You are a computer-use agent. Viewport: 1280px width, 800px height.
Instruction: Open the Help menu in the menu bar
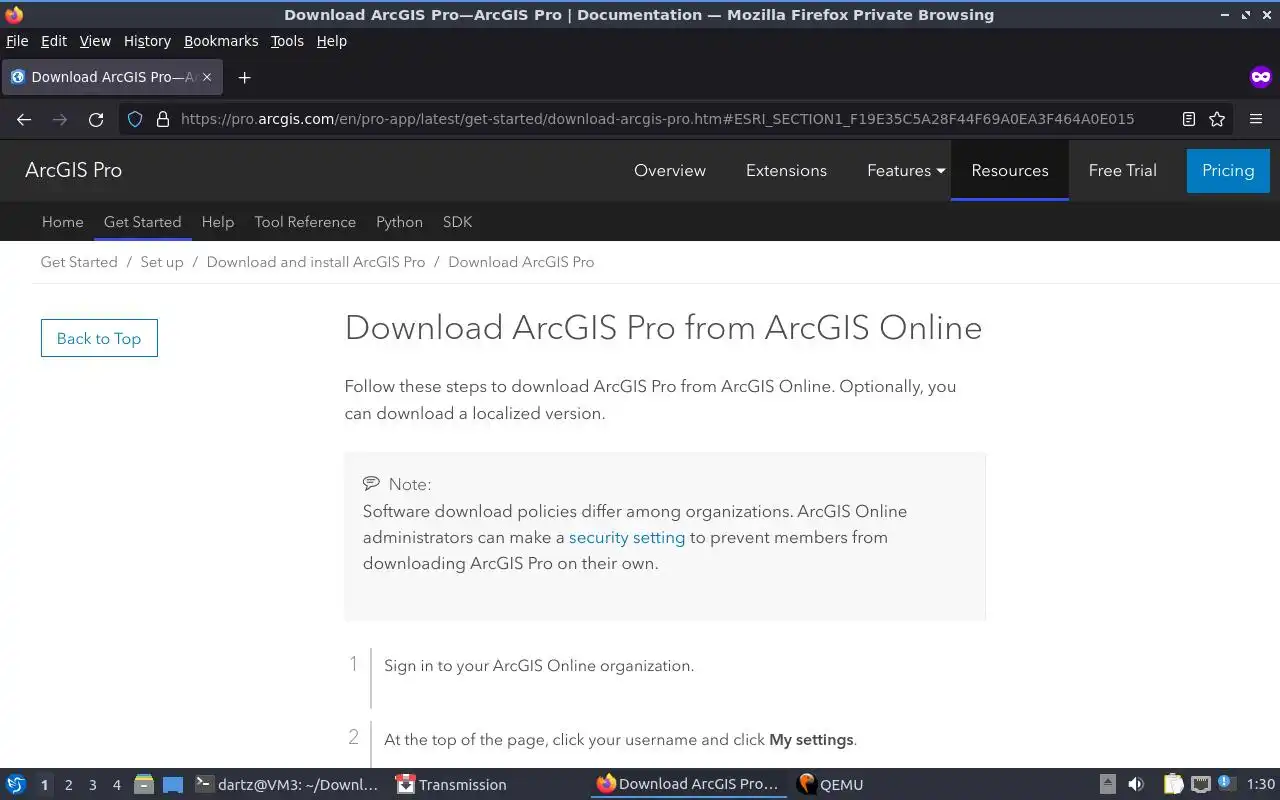(x=331, y=41)
